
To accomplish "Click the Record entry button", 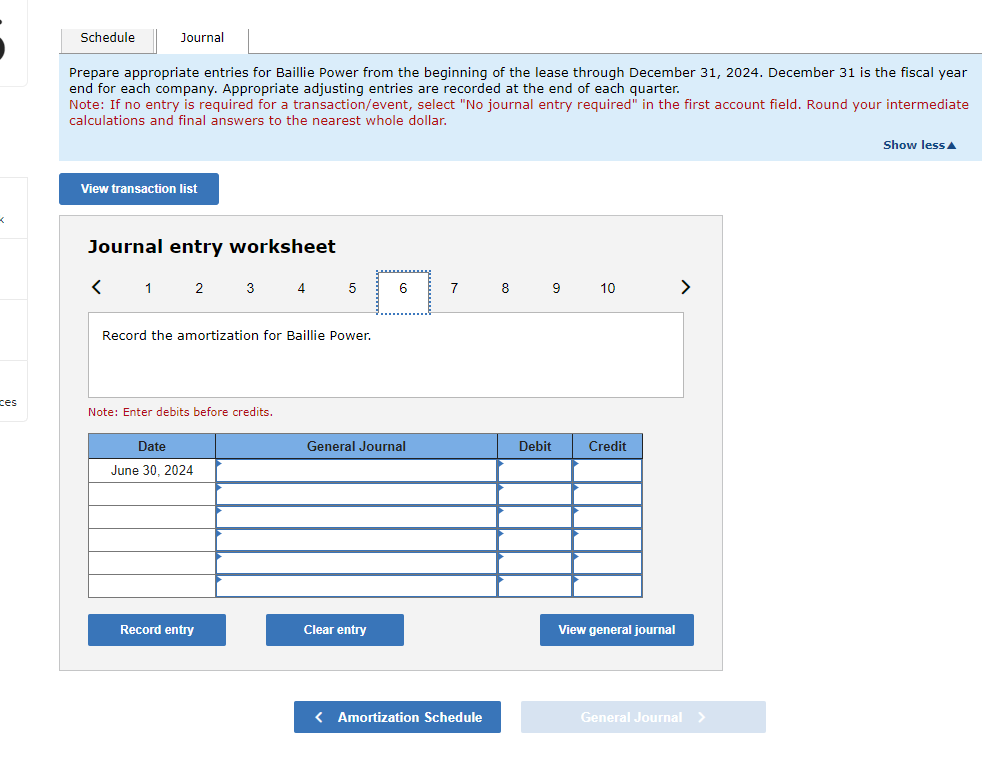I will pos(156,629).
